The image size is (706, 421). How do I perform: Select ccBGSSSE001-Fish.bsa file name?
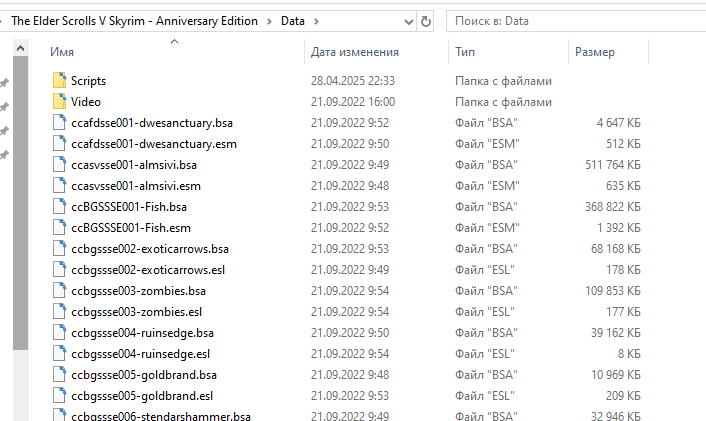(x=129, y=207)
